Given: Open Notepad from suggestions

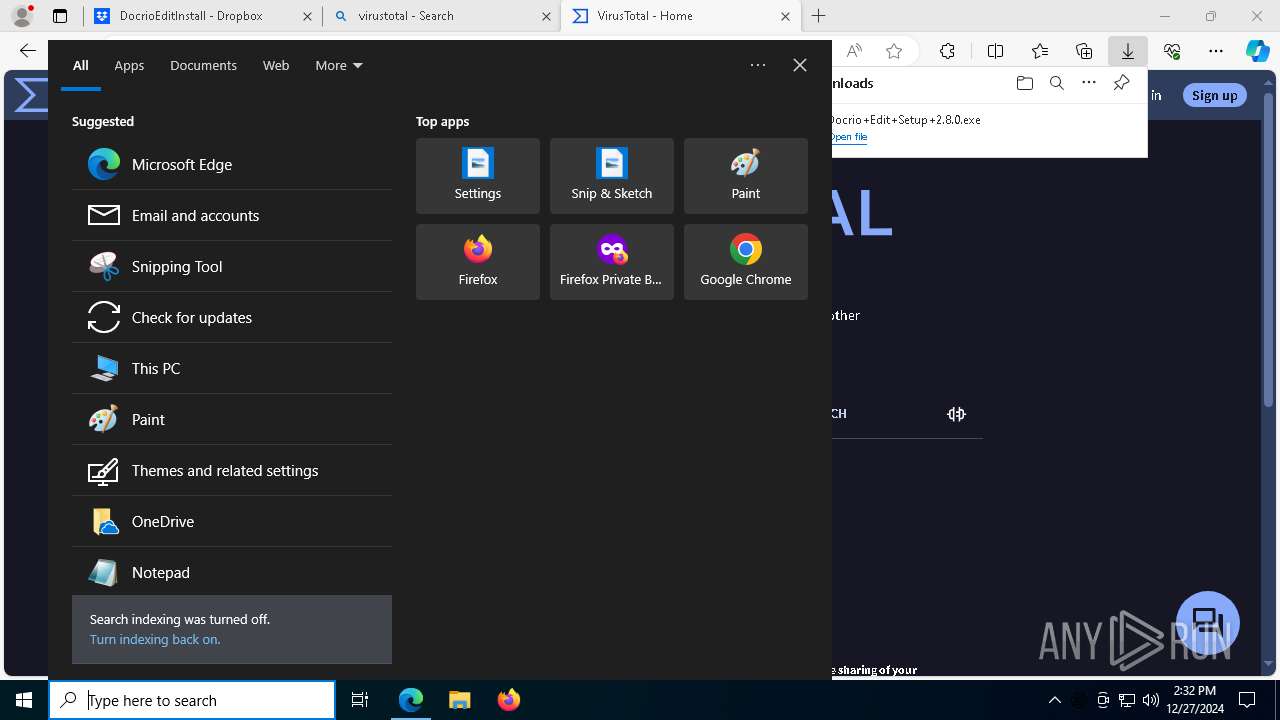Looking at the screenshot, I should click(x=232, y=572).
